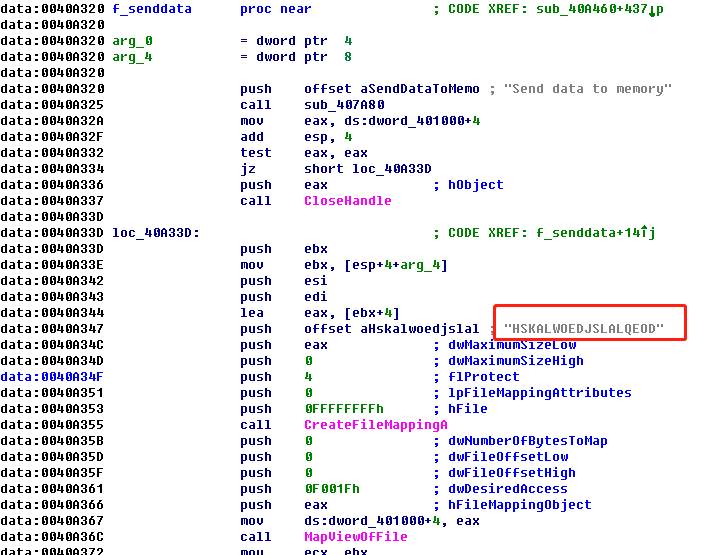Click the arg_4 definition label in the proc header

[x=132, y=57]
